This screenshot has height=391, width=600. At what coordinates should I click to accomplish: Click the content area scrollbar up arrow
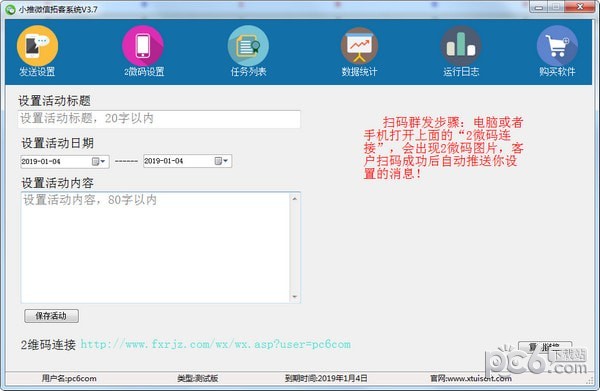tap(295, 199)
